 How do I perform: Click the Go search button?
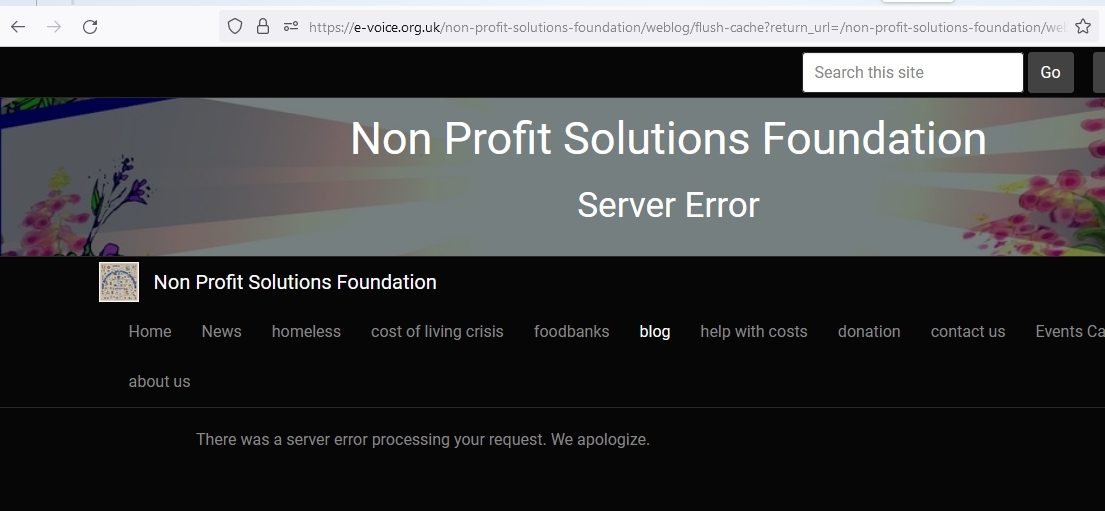coord(1050,73)
